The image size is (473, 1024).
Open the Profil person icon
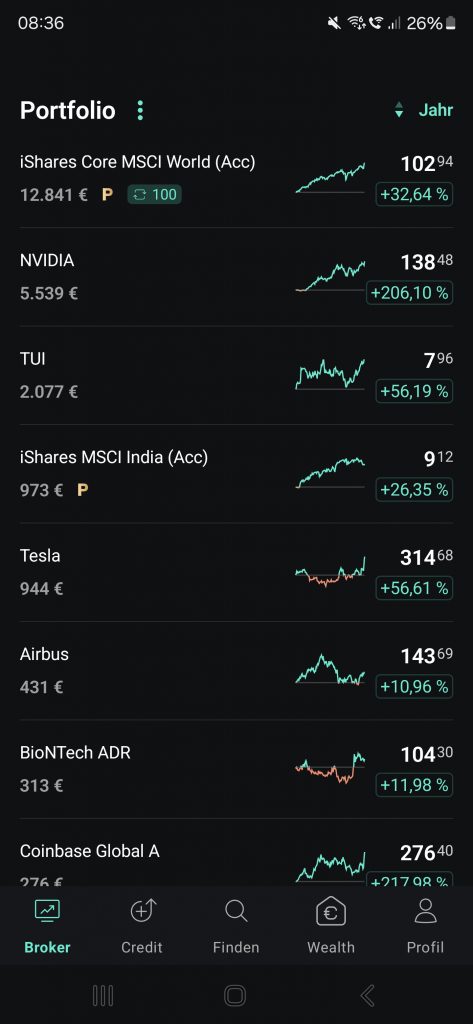pos(425,910)
